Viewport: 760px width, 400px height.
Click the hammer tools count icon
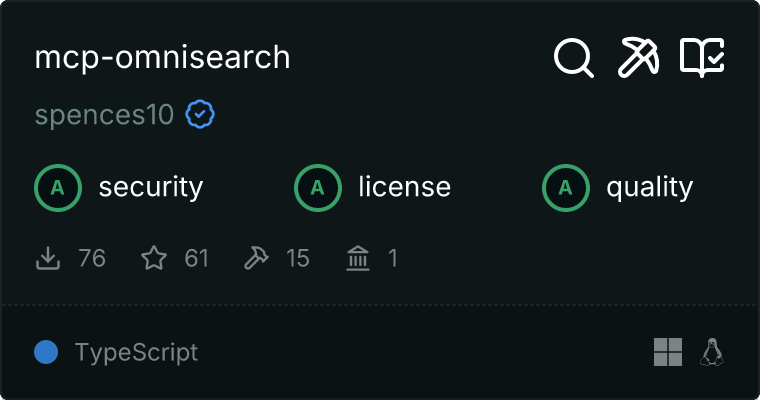tap(256, 258)
